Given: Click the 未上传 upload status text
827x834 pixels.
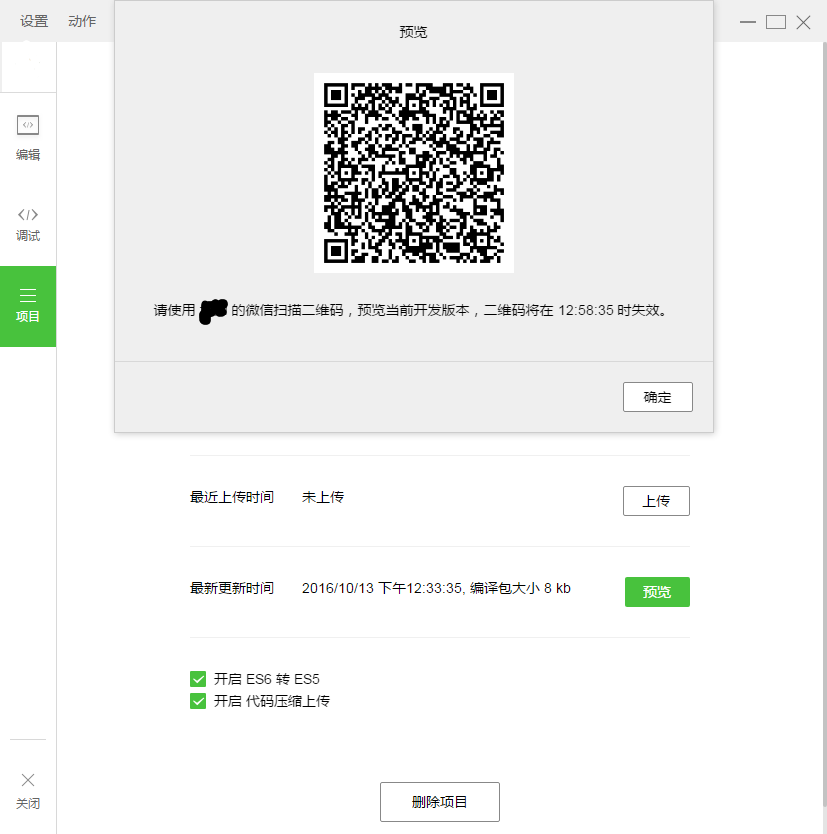Looking at the screenshot, I should tap(323, 497).
